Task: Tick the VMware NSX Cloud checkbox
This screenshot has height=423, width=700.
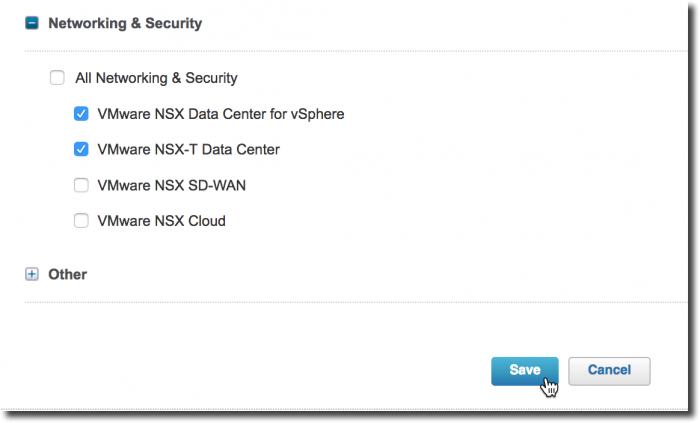Action: click(x=81, y=220)
